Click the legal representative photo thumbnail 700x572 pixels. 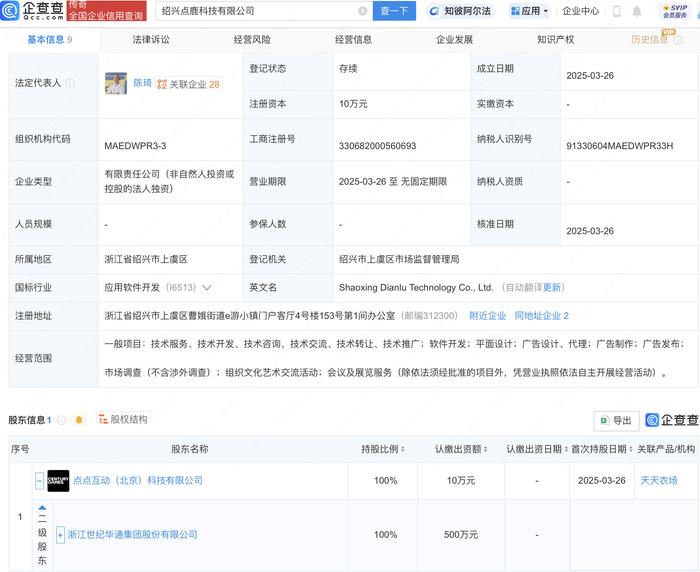click(116, 84)
